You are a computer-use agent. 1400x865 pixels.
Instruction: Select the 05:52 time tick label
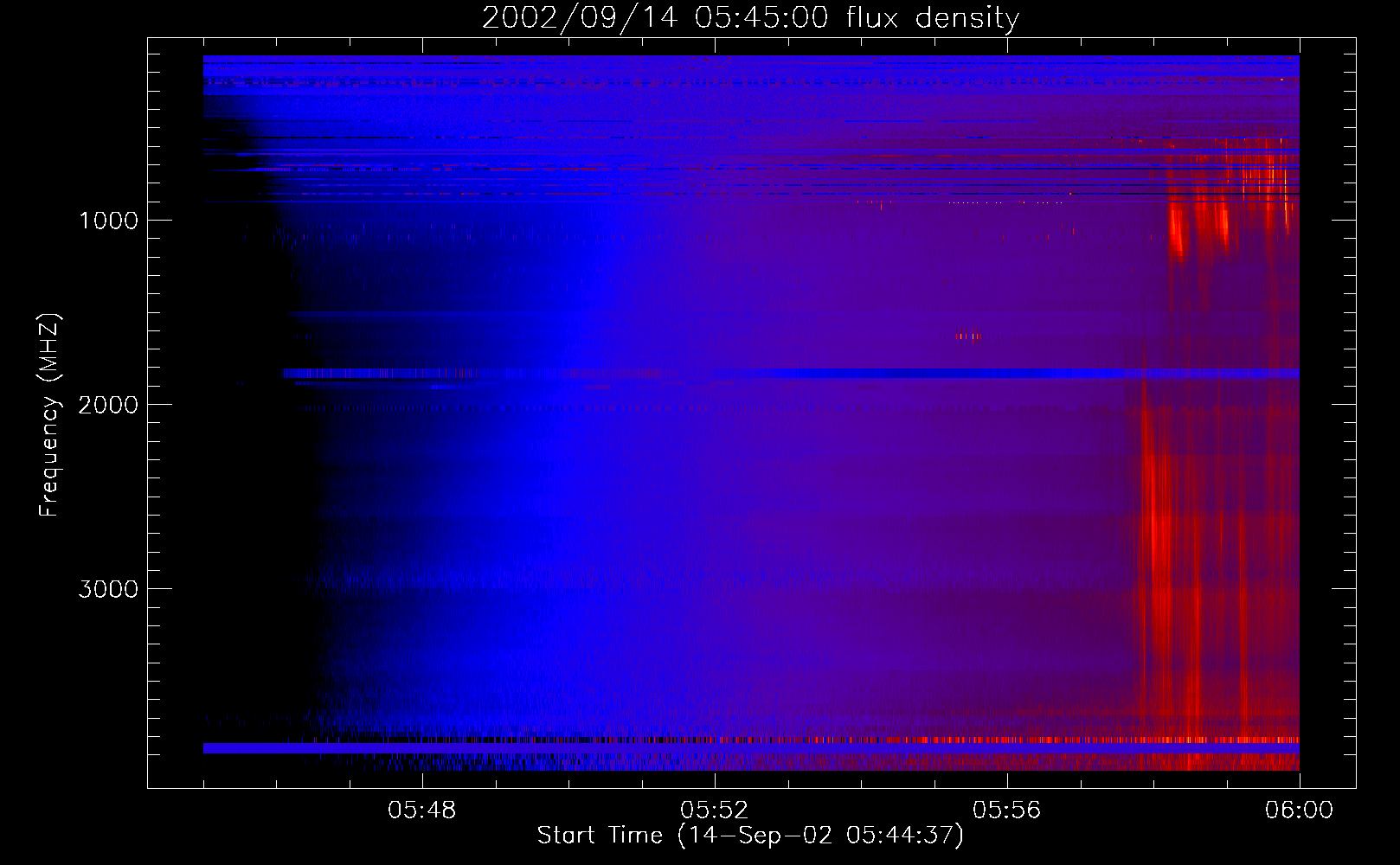[x=714, y=811]
